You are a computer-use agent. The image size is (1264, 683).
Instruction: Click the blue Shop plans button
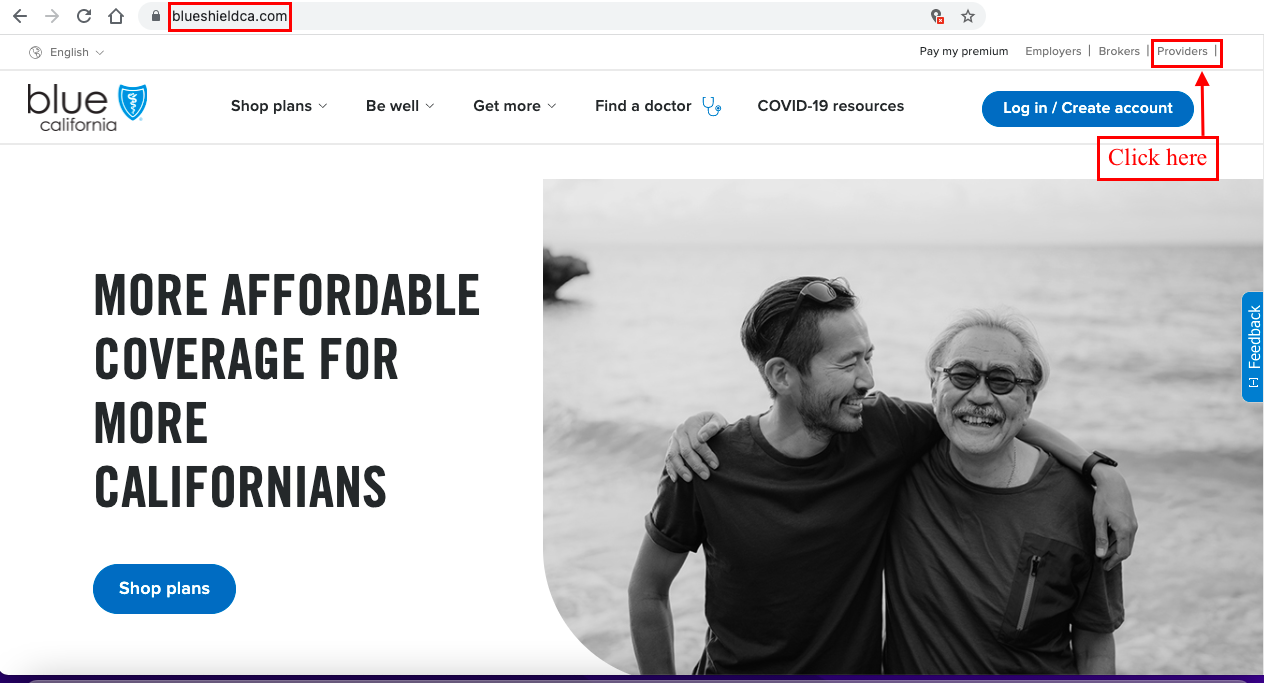(x=164, y=588)
